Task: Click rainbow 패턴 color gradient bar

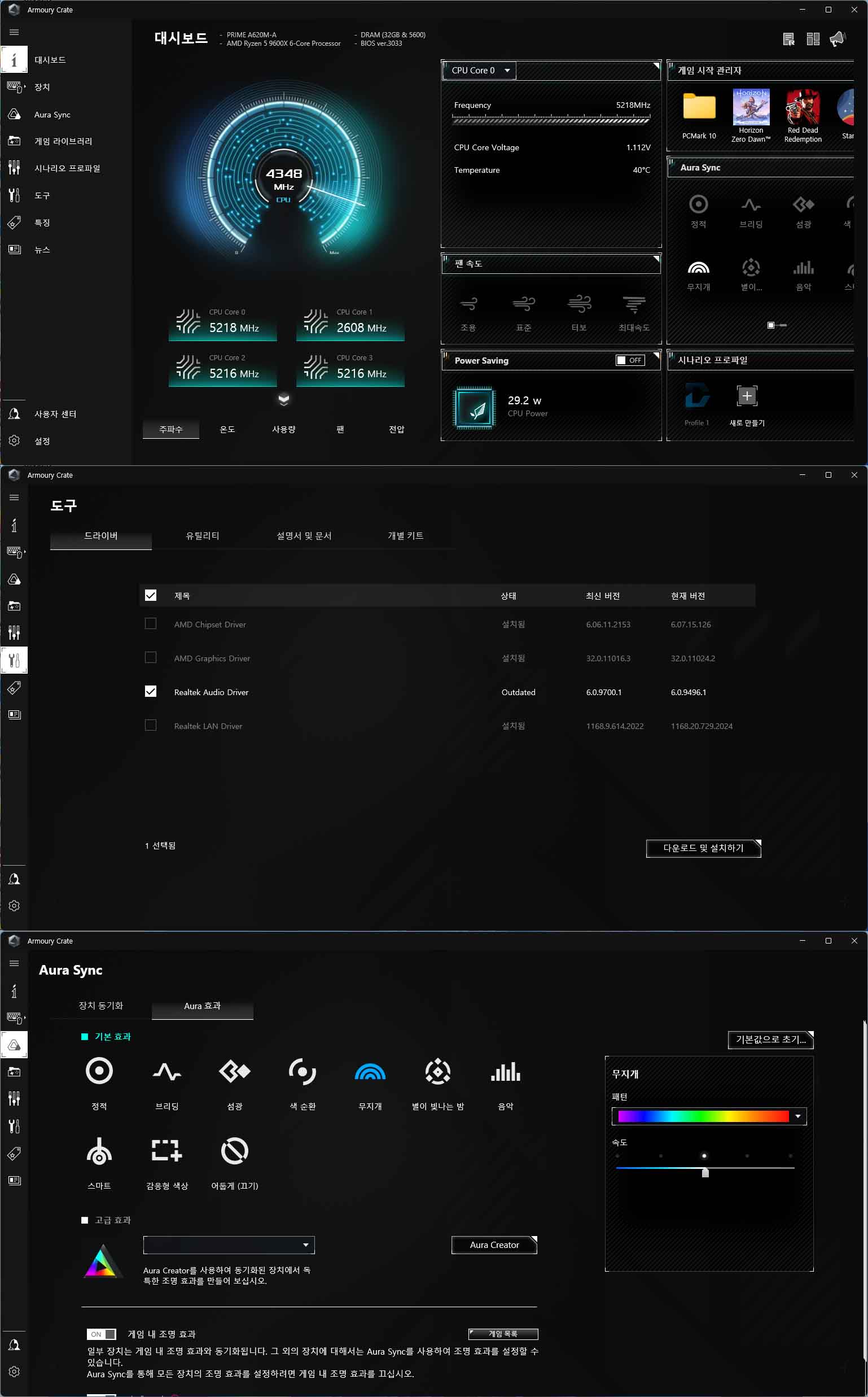Action: [703, 1116]
